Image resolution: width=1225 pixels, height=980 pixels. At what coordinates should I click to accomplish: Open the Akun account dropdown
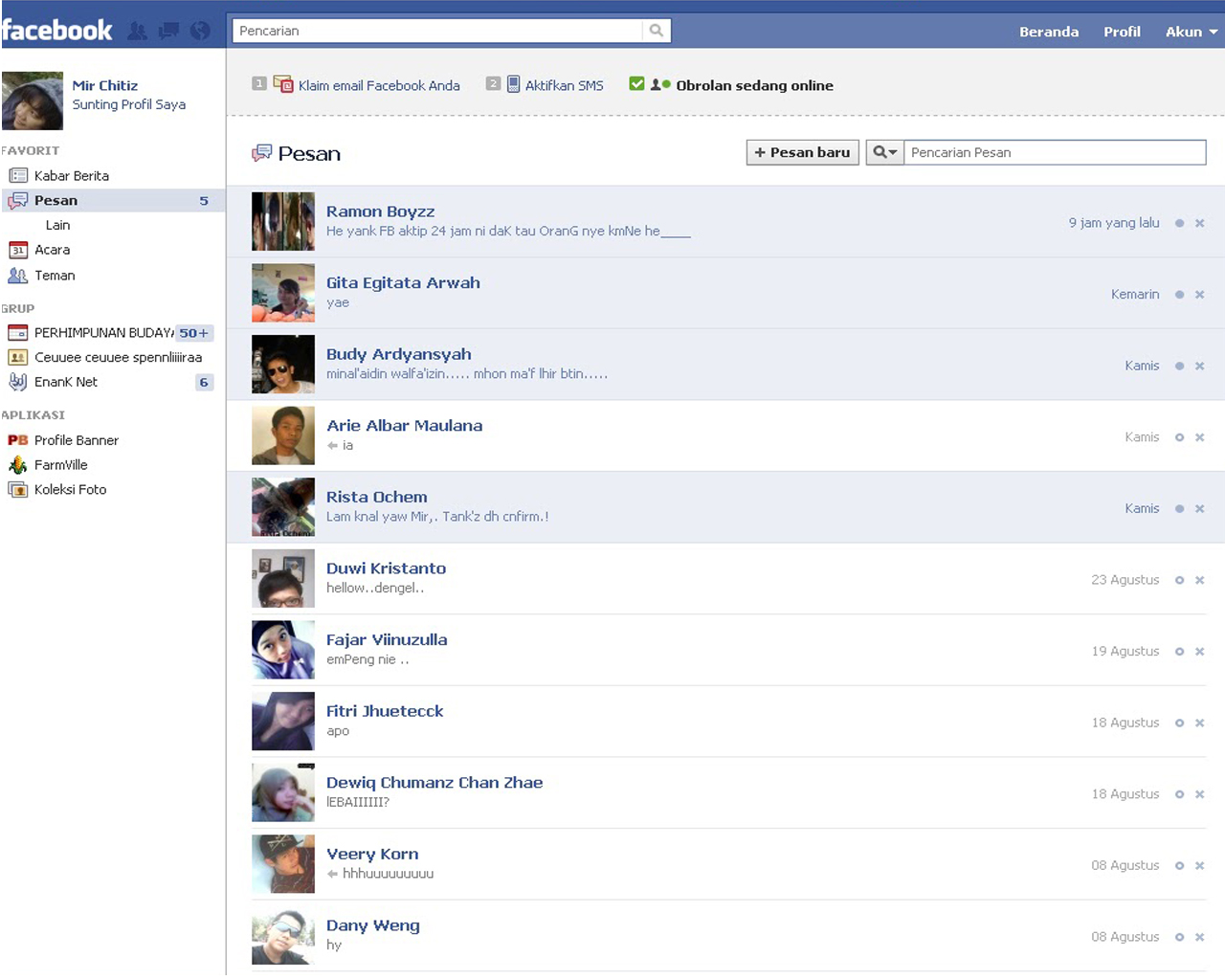[1192, 32]
